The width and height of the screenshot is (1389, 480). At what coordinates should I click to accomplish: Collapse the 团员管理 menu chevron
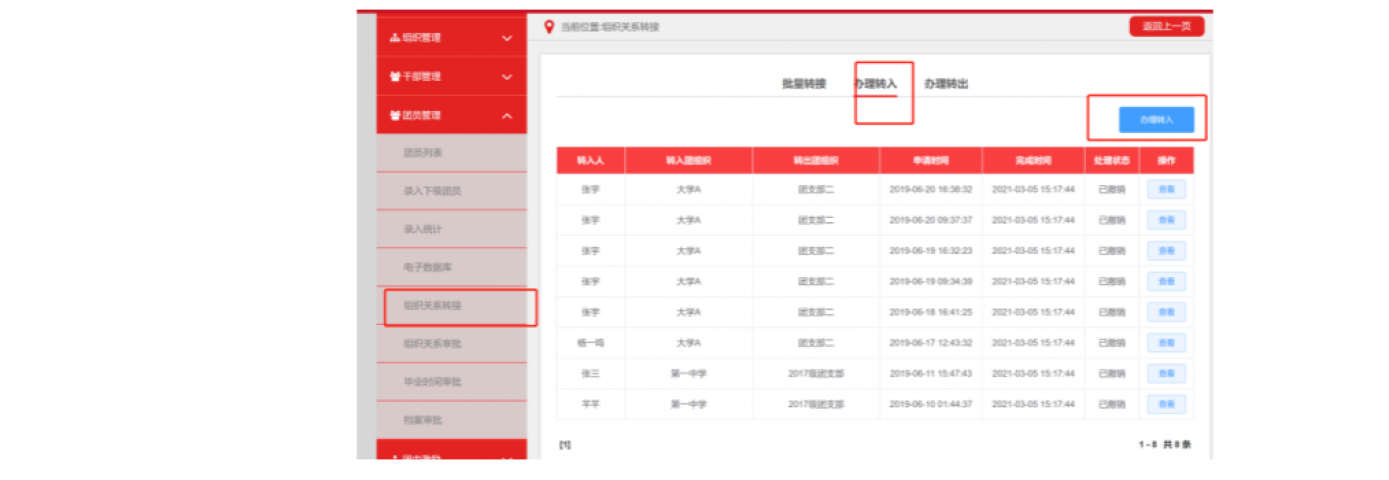507,117
